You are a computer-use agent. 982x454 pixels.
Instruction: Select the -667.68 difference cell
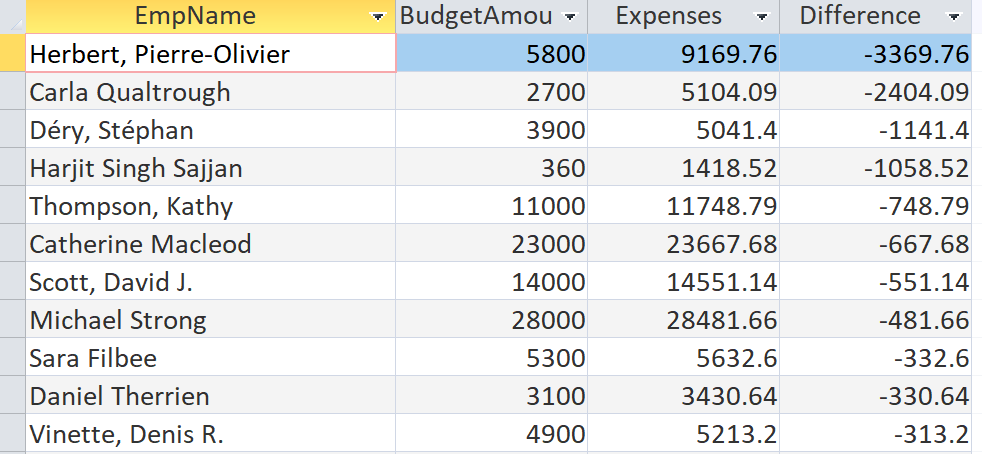(876, 244)
